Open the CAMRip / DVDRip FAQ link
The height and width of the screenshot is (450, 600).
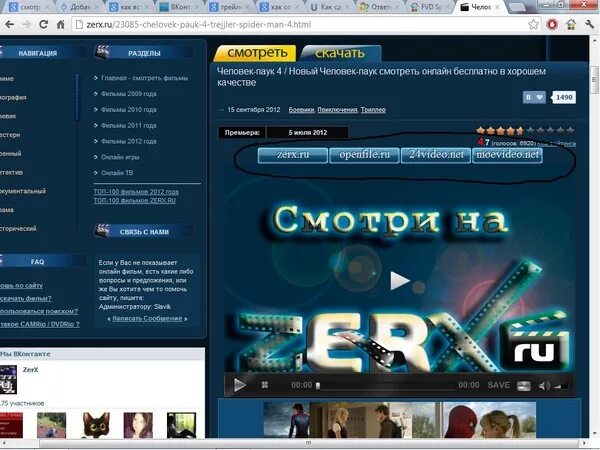click(x=40, y=324)
